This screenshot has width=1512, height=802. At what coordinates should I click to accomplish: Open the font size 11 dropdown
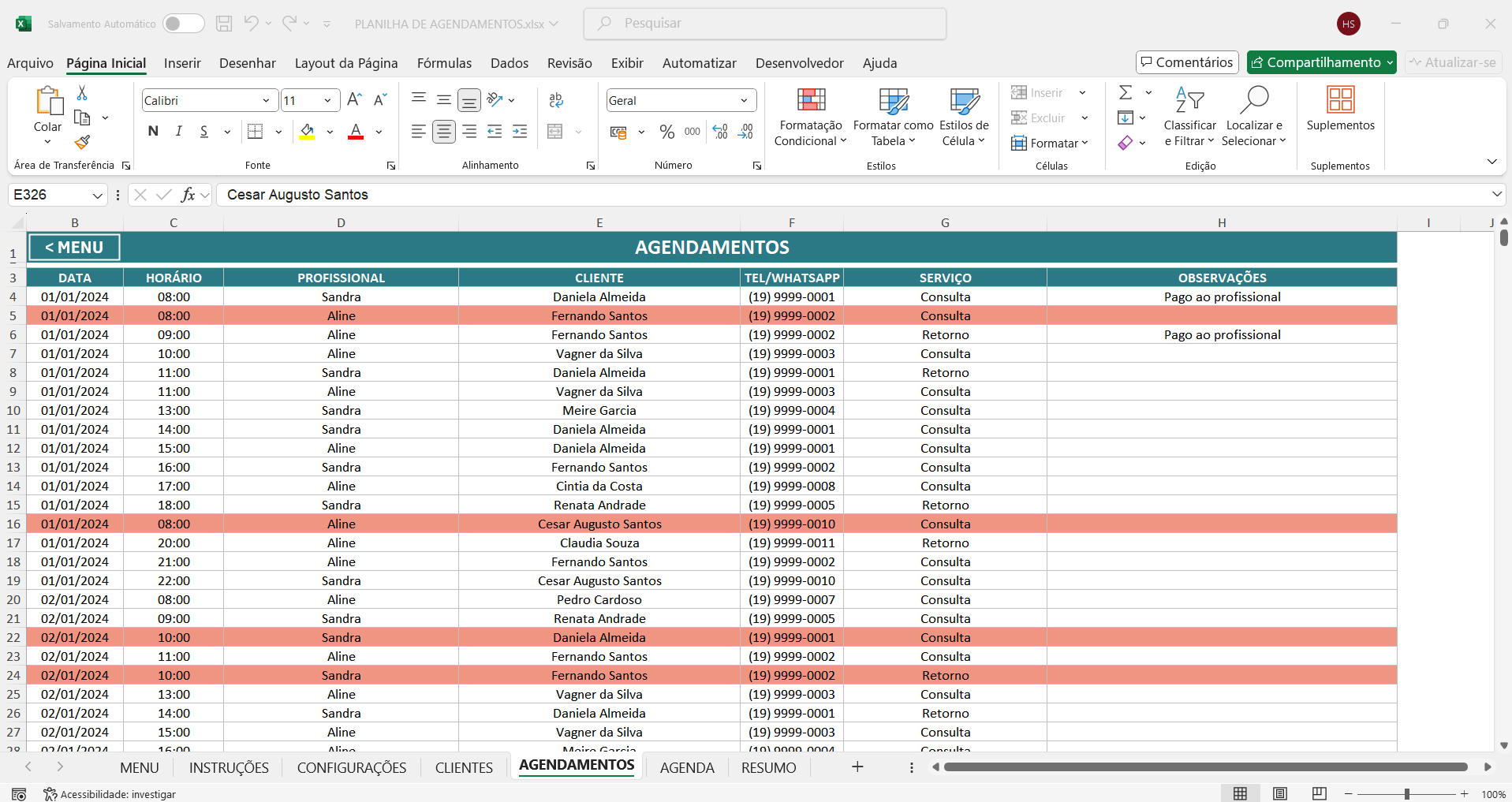click(327, 100)
